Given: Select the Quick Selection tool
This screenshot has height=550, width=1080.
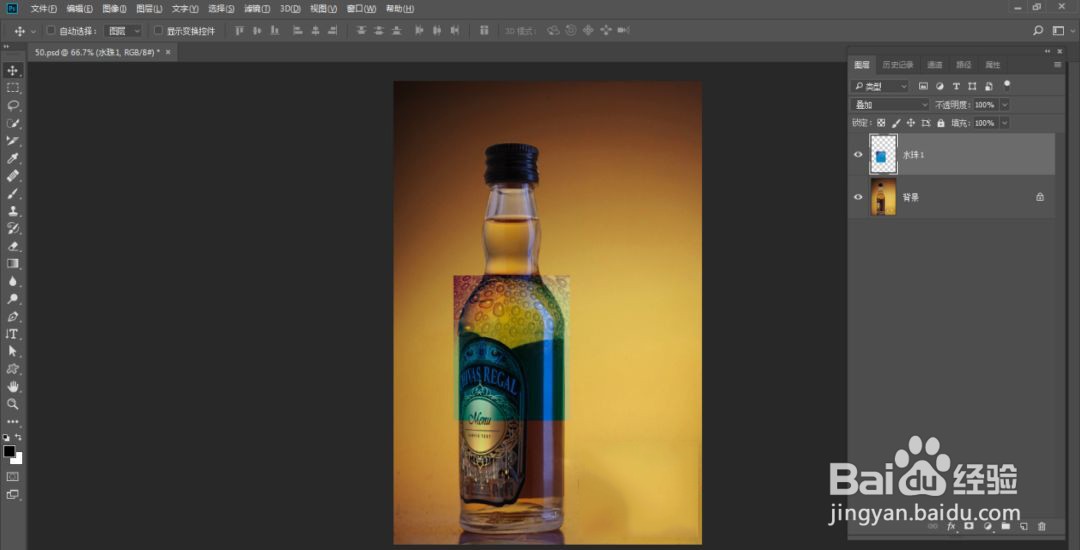Looking at the screenshot, I should (x=12, y=123).
